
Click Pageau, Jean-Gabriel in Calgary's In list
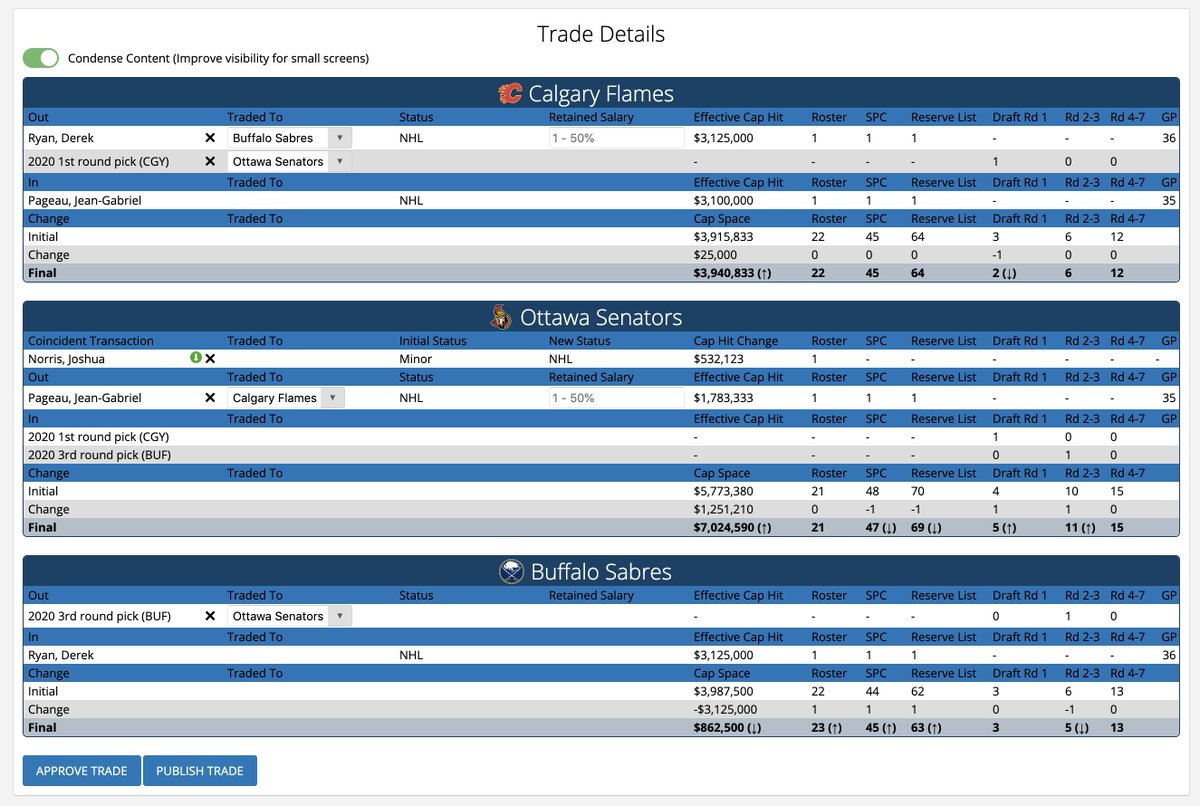85,200
